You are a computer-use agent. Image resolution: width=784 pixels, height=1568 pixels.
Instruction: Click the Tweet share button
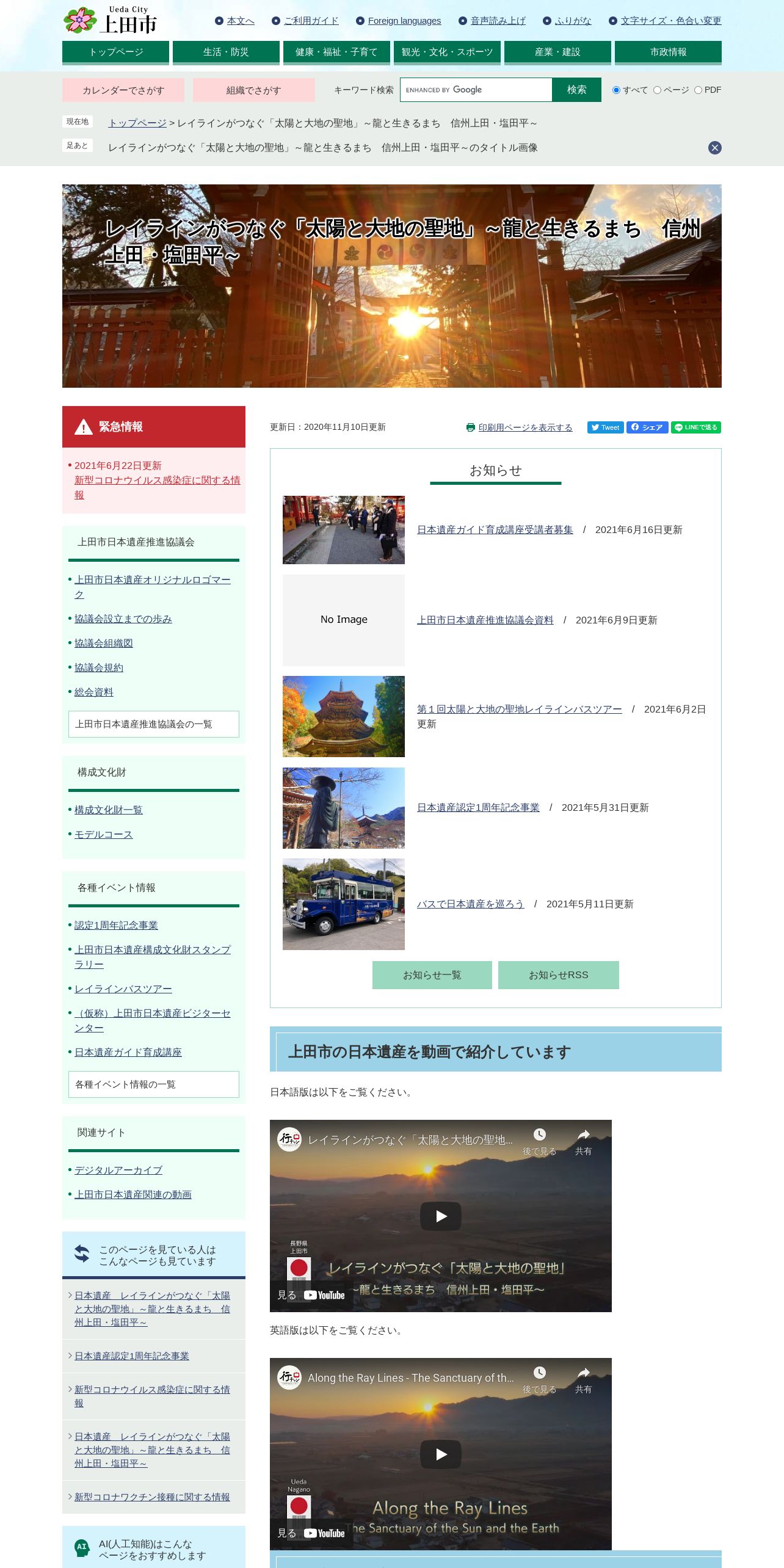[x=606, y=427]
